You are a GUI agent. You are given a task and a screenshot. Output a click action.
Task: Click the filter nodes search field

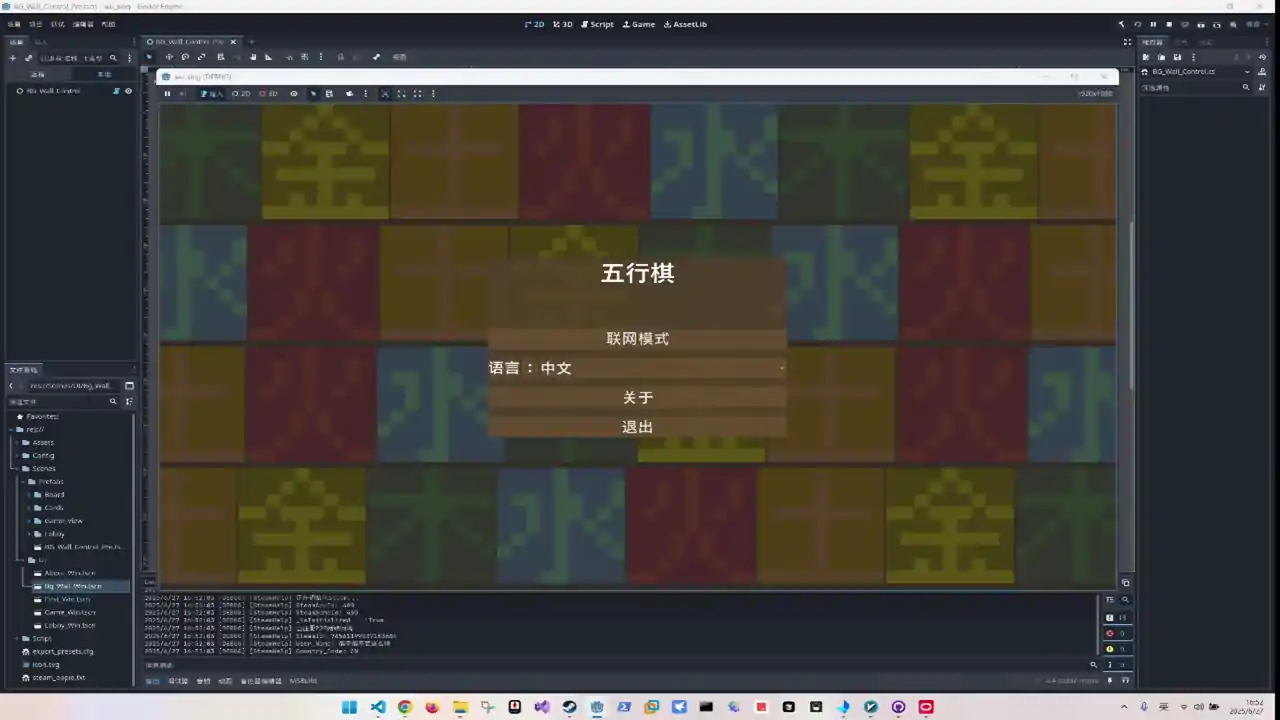(x=78, y=58)
